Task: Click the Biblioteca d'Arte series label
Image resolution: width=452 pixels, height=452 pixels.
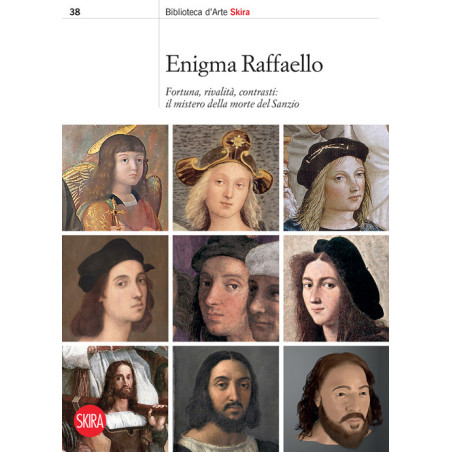Action: pos(196,12)
